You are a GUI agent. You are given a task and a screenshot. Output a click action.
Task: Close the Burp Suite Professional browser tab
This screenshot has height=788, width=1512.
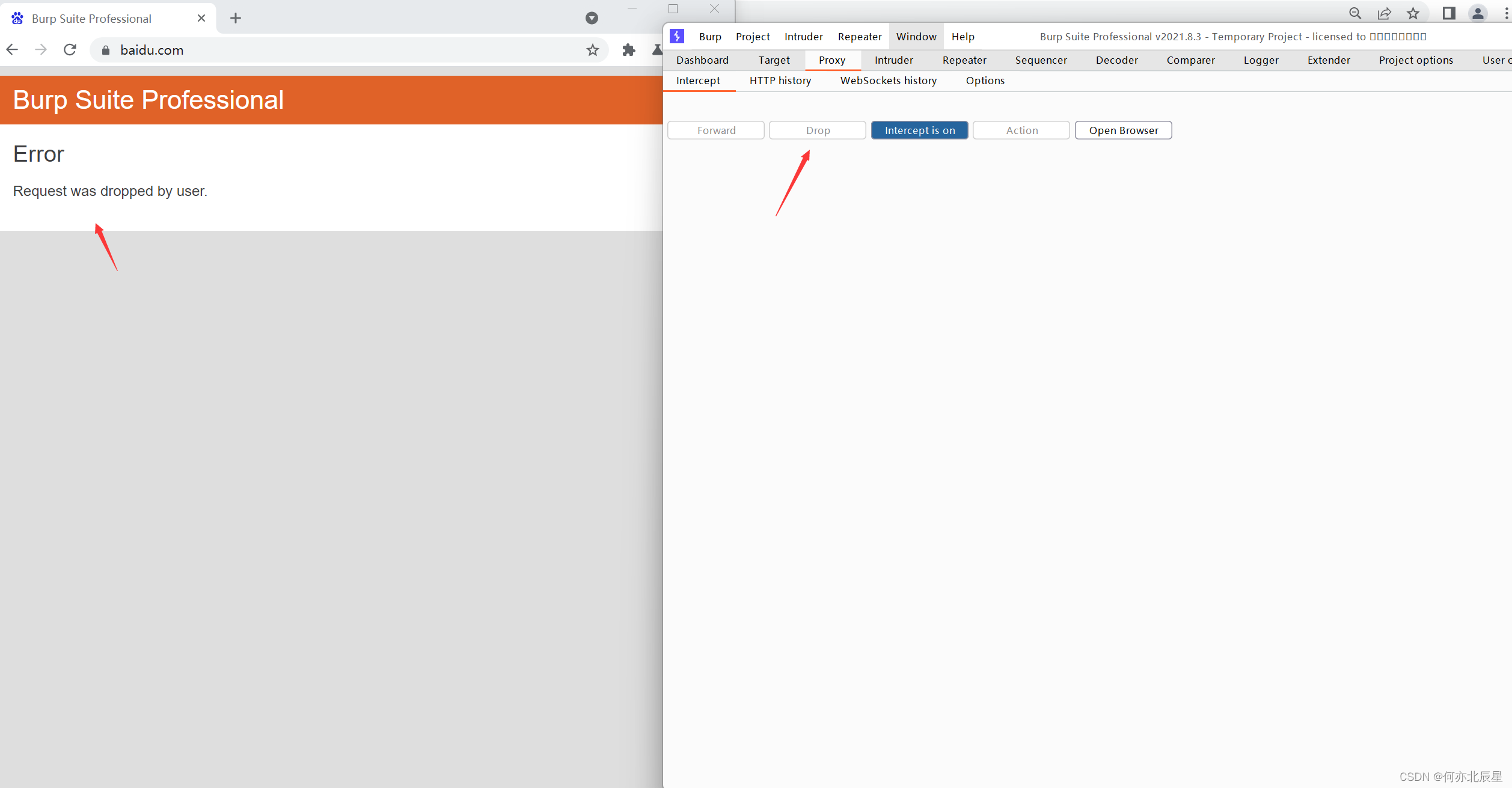(x=201, y=18)
